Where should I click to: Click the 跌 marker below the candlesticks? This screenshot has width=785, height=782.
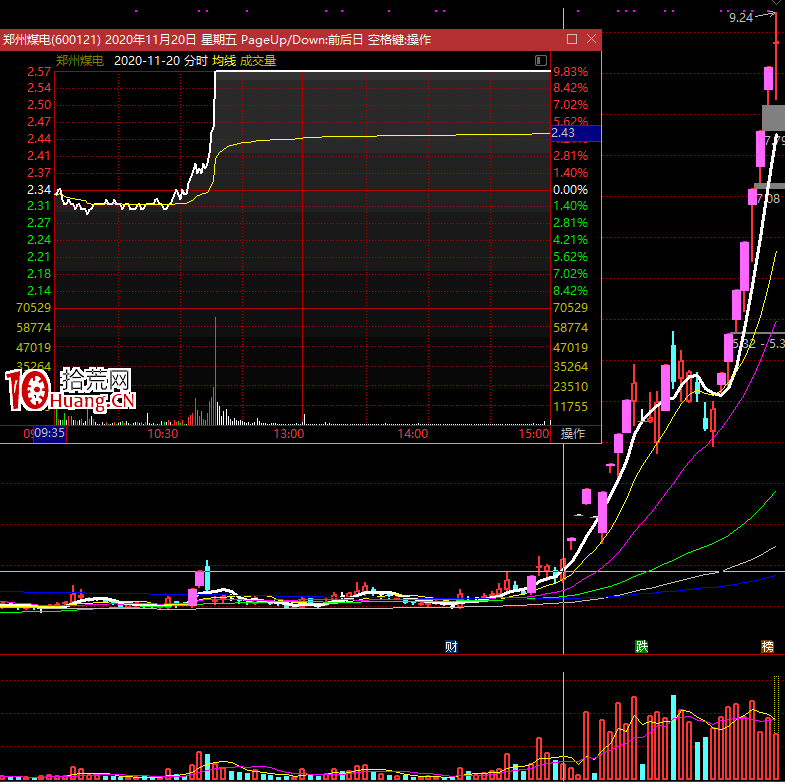pos(641,646)
